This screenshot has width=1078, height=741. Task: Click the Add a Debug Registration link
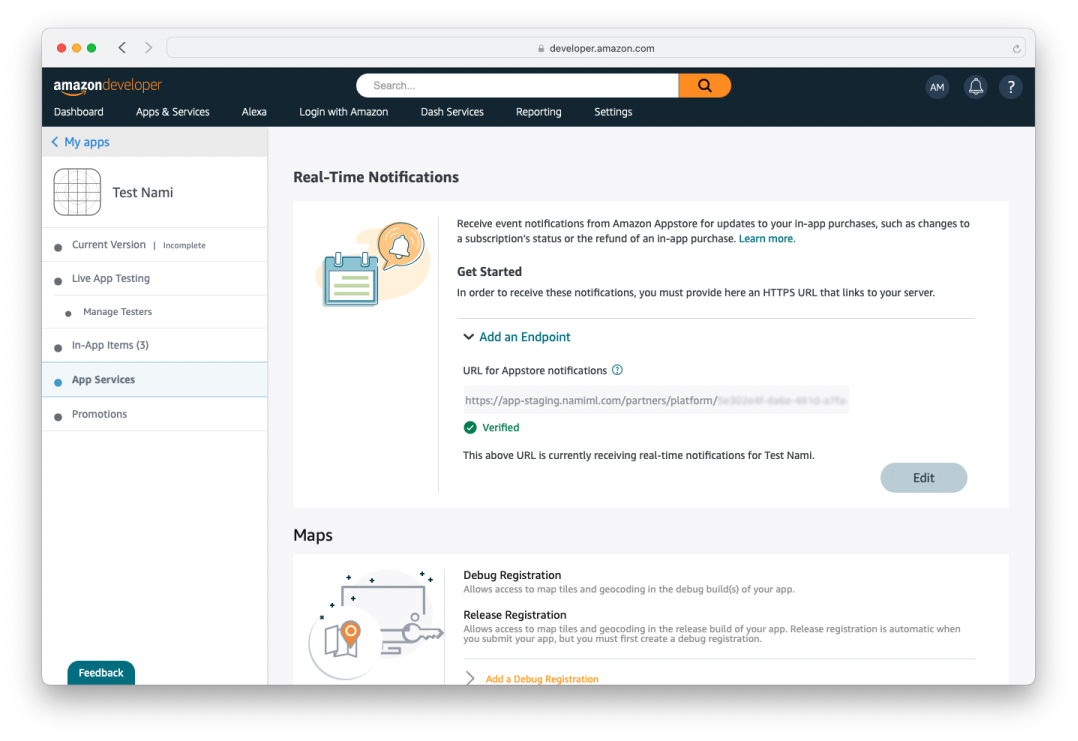tap(542, 679)
